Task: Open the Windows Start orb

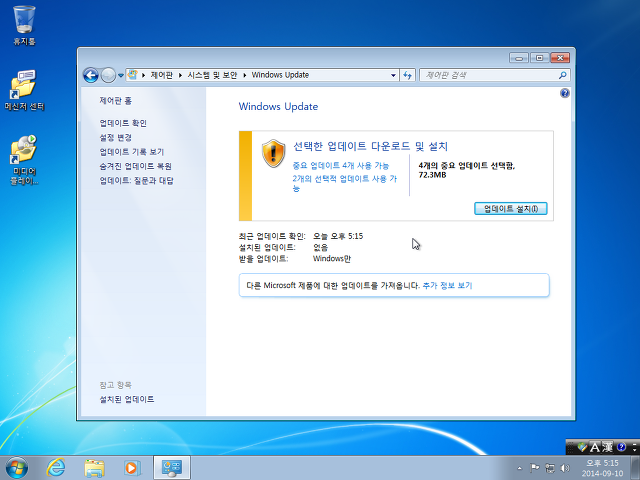Action: tap(17, 468)
